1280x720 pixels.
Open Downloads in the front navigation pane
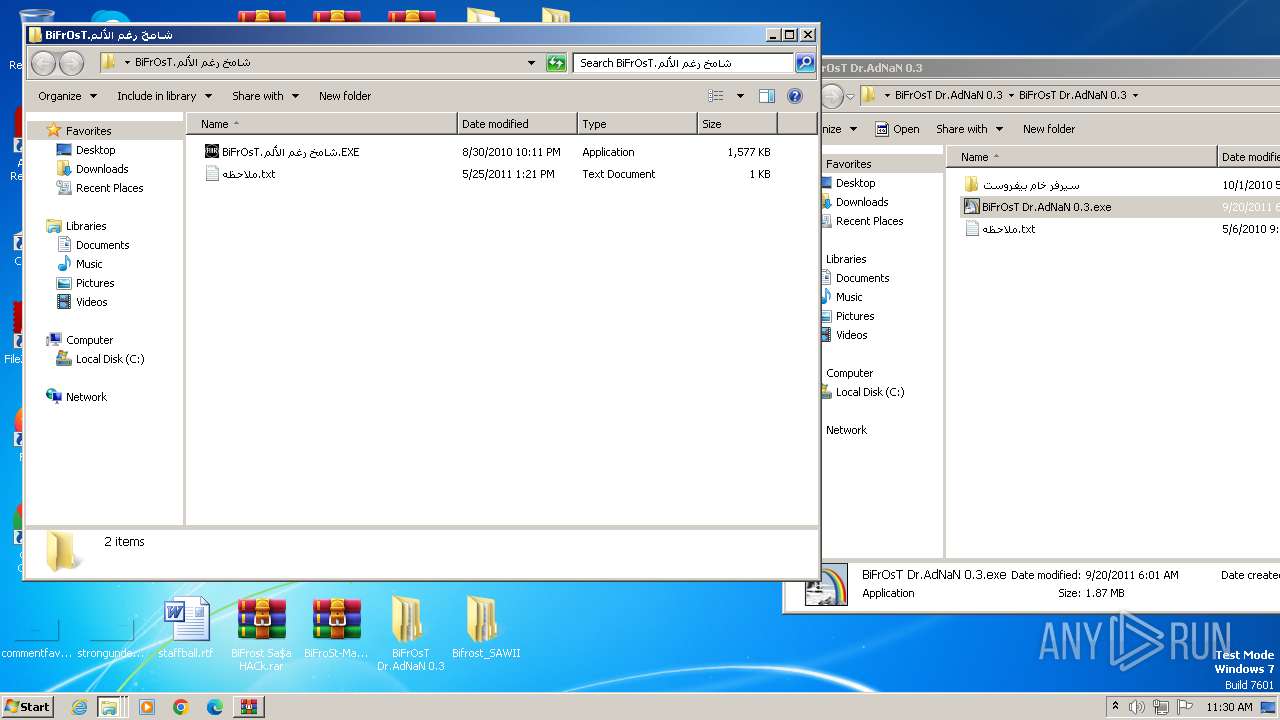102,169
